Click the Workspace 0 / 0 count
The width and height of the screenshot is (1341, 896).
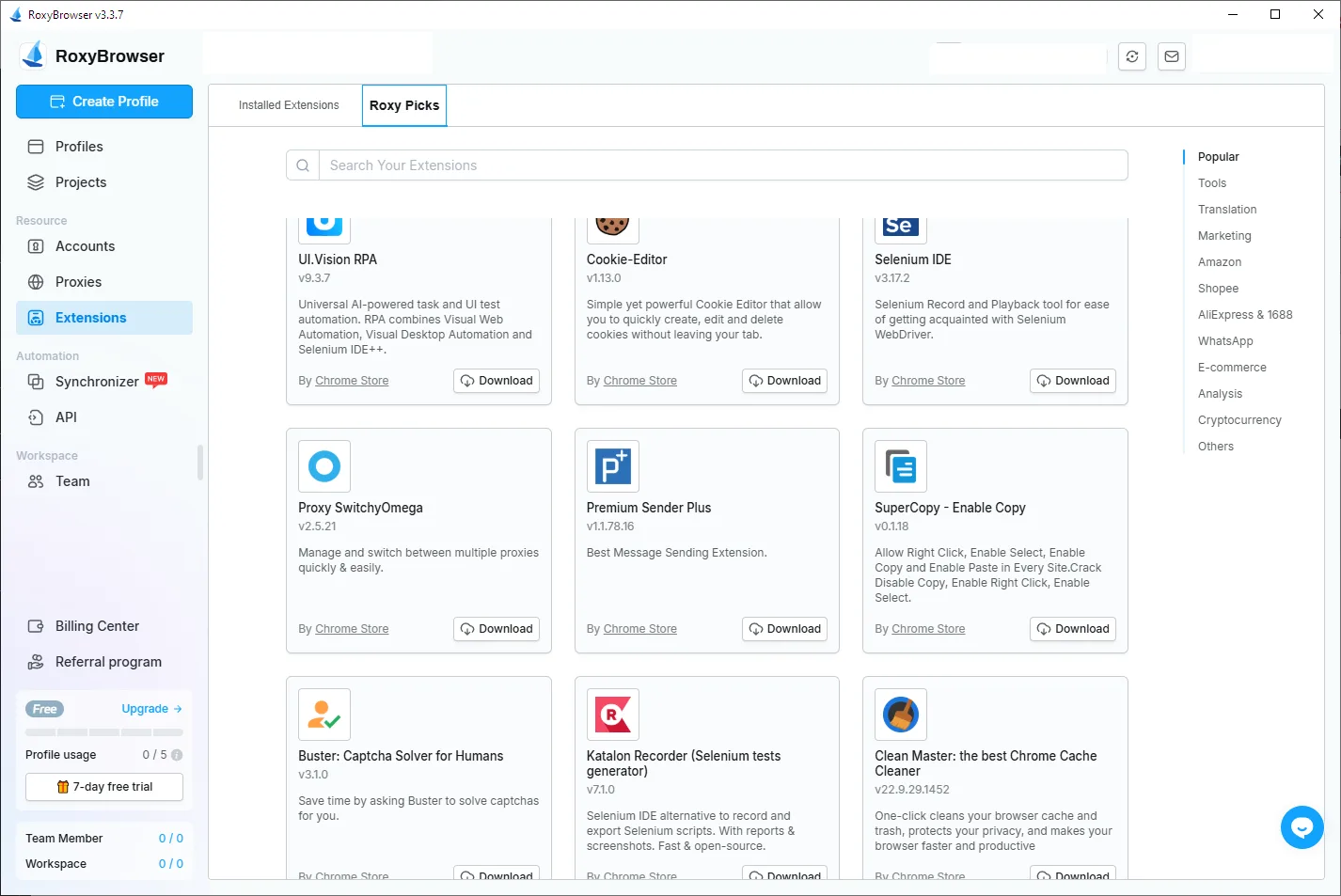170,864
